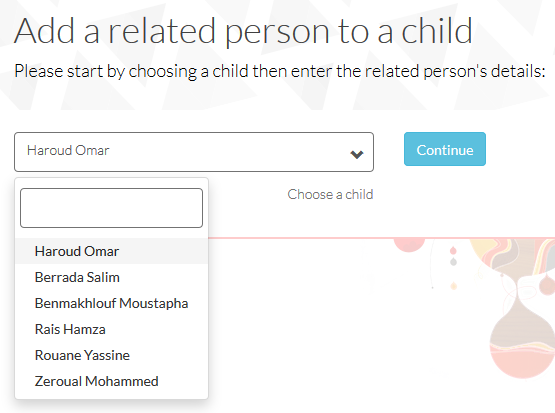Pick Benmakhlouf Moustapha from the options

(111, 303)
